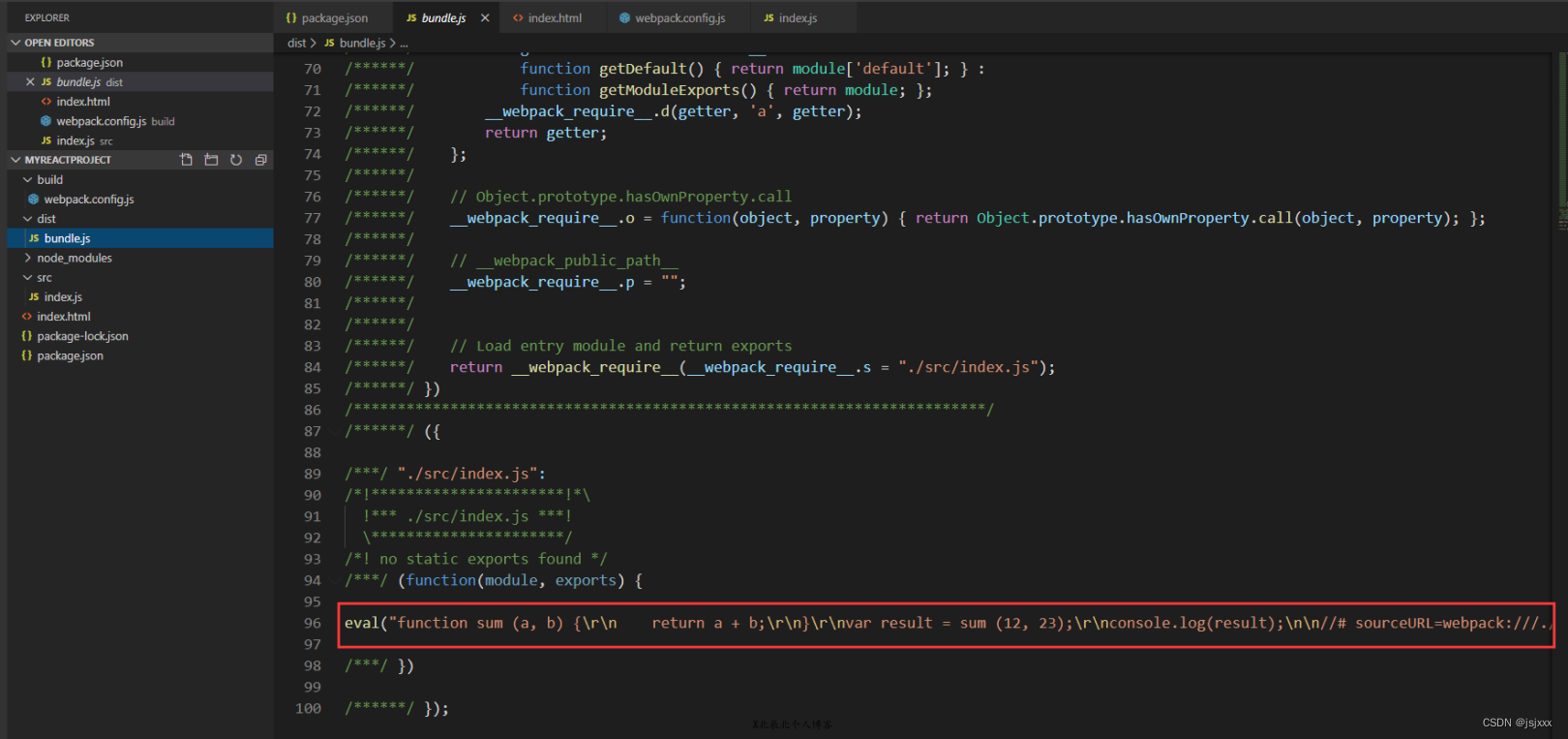The height and width of the screenshot is (739, 1568).
Task: Close bundle.js in Open Editors list
Action: (30, 82)
